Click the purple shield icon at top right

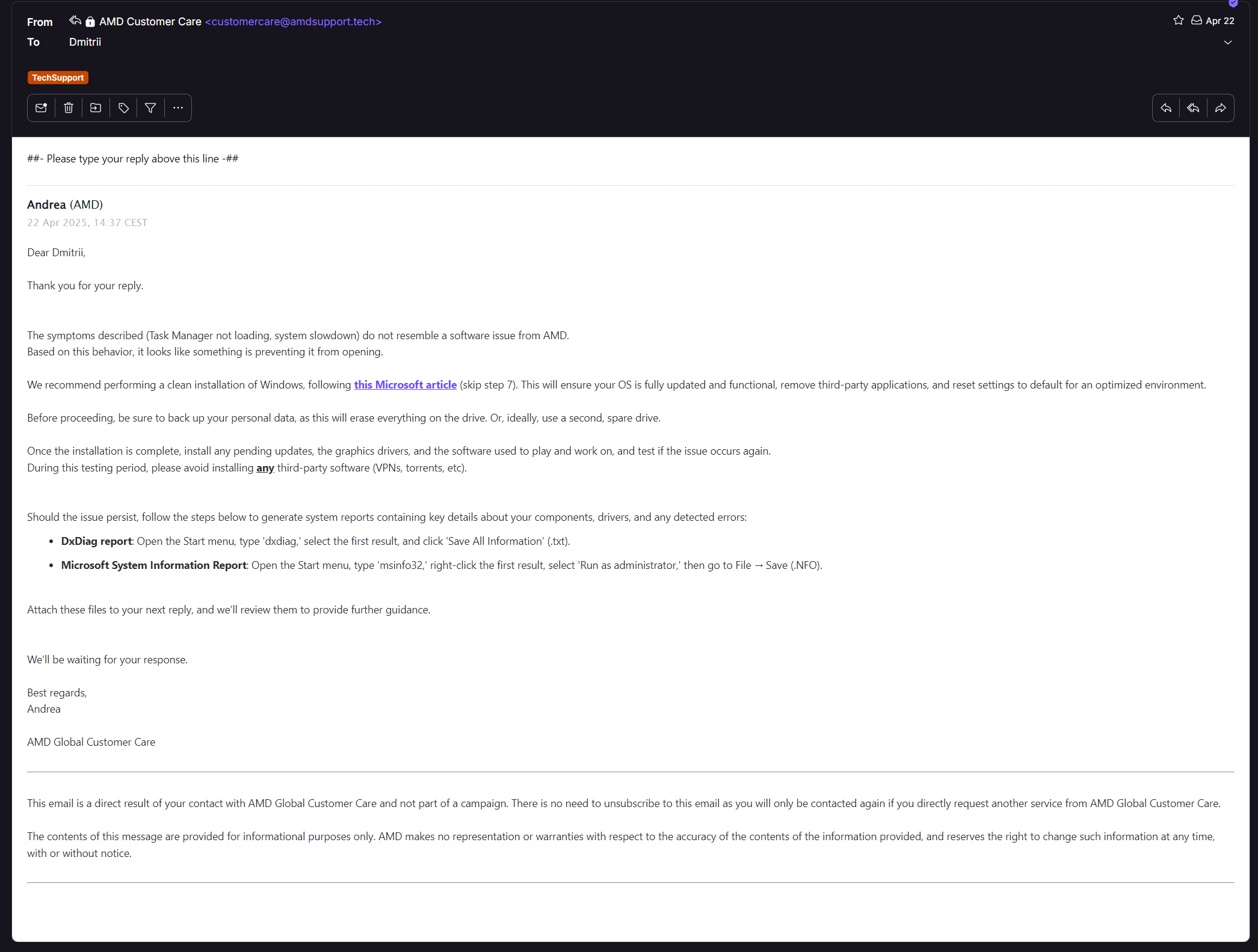[1233, 3]
